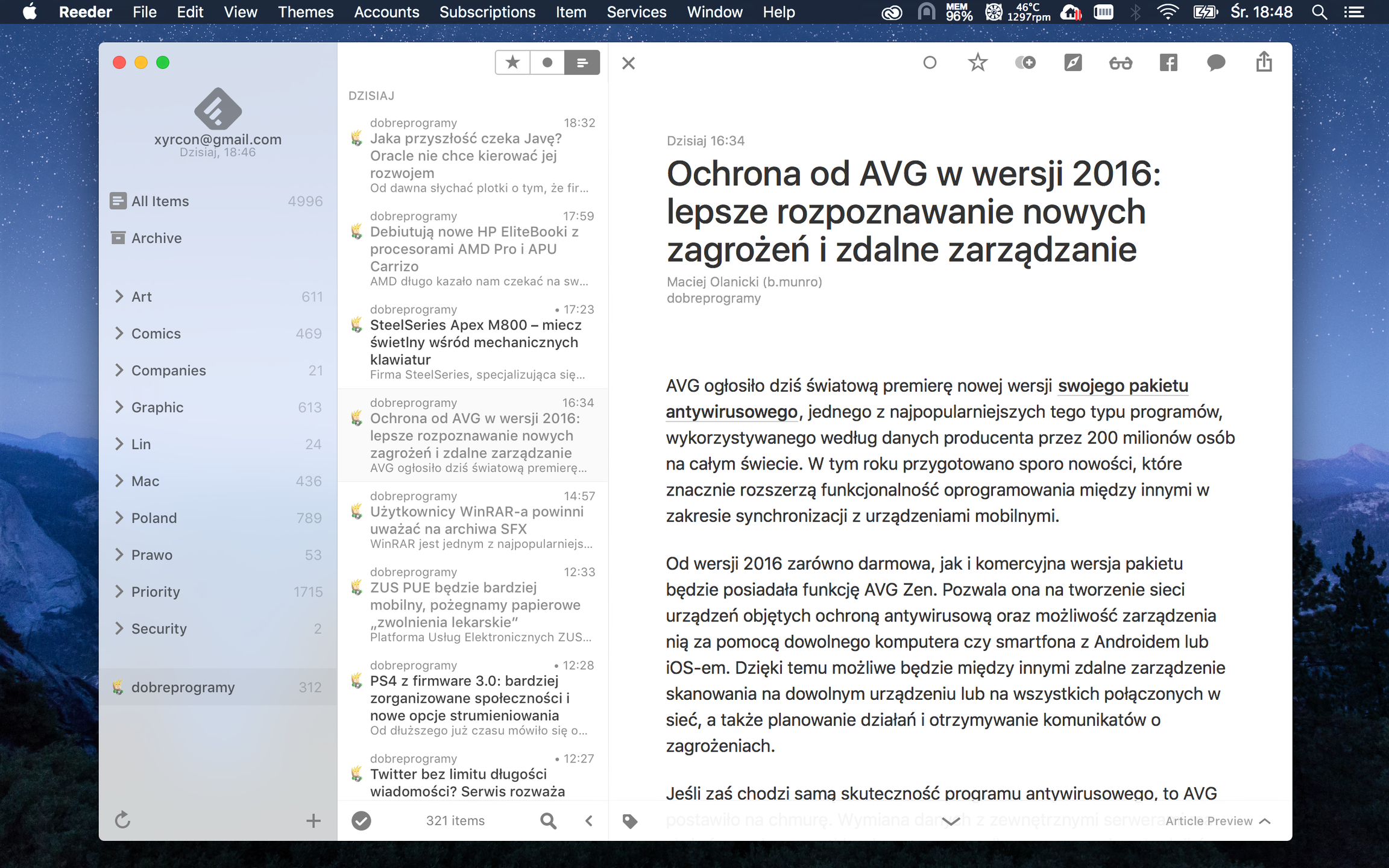Select All Items in sidebar
This screenshot has width=1389, height=868.
218,201
